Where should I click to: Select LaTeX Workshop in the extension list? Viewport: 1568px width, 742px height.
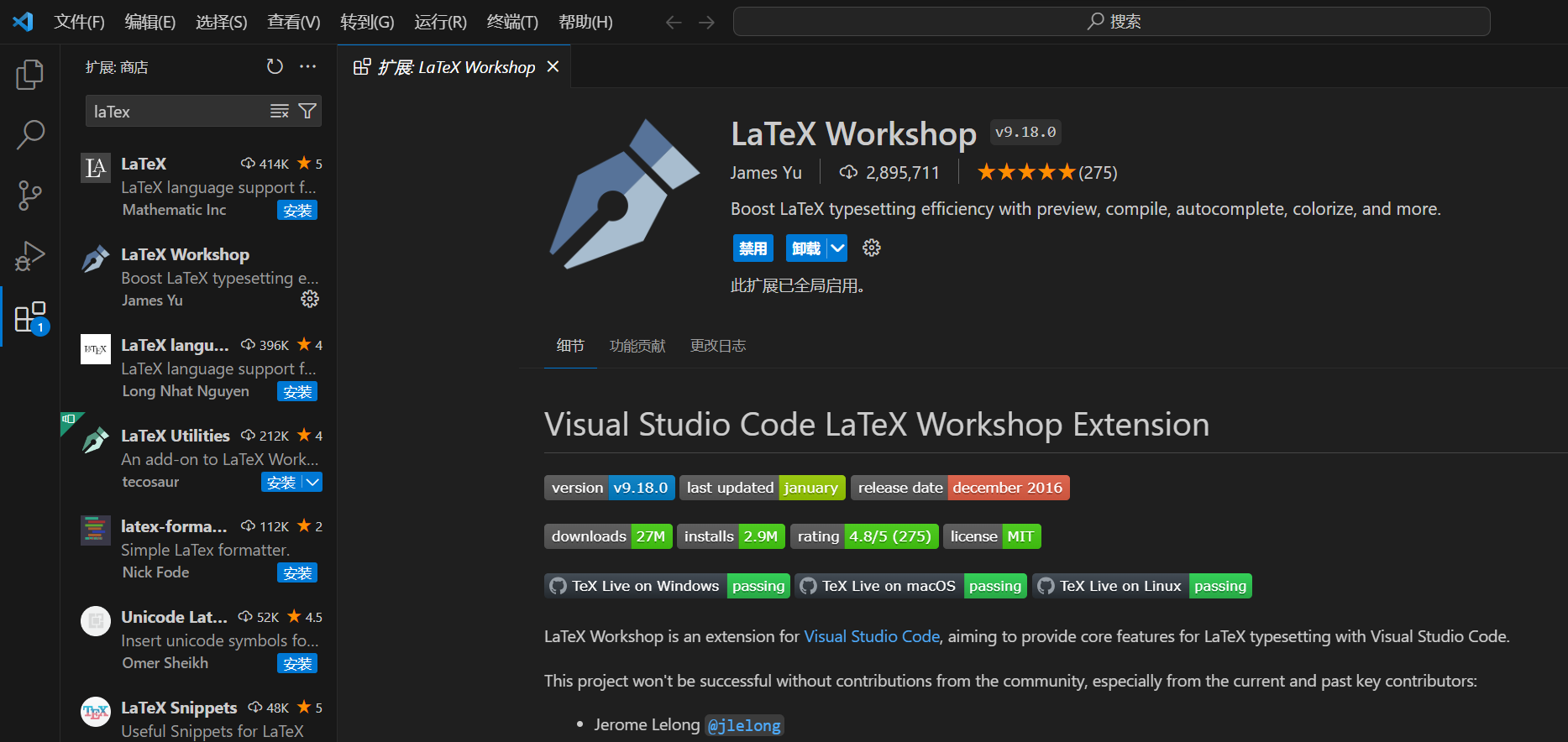click(198, 277)
